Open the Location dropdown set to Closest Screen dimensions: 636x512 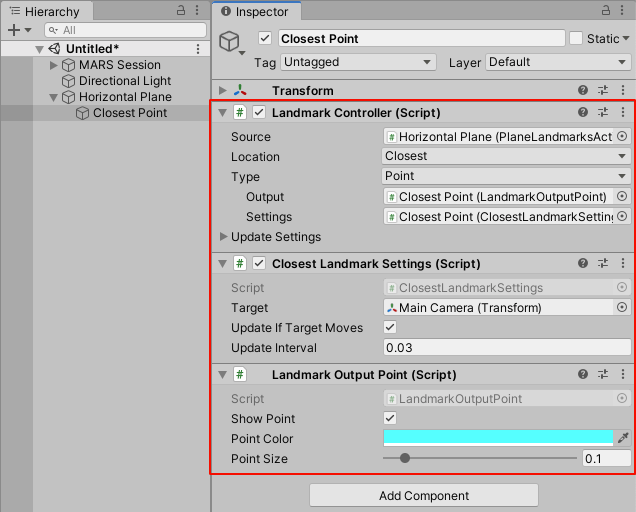coord(507,156)
